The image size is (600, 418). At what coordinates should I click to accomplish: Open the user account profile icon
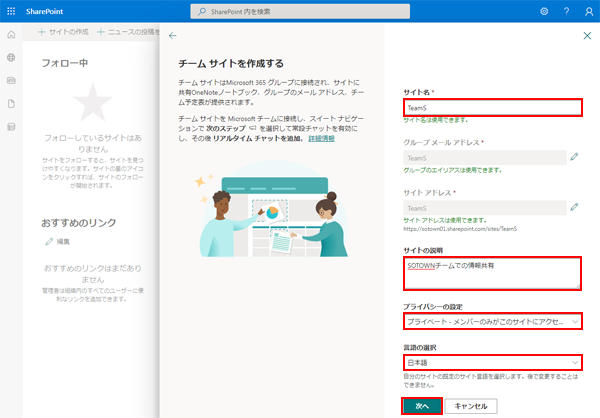(589, 11)
